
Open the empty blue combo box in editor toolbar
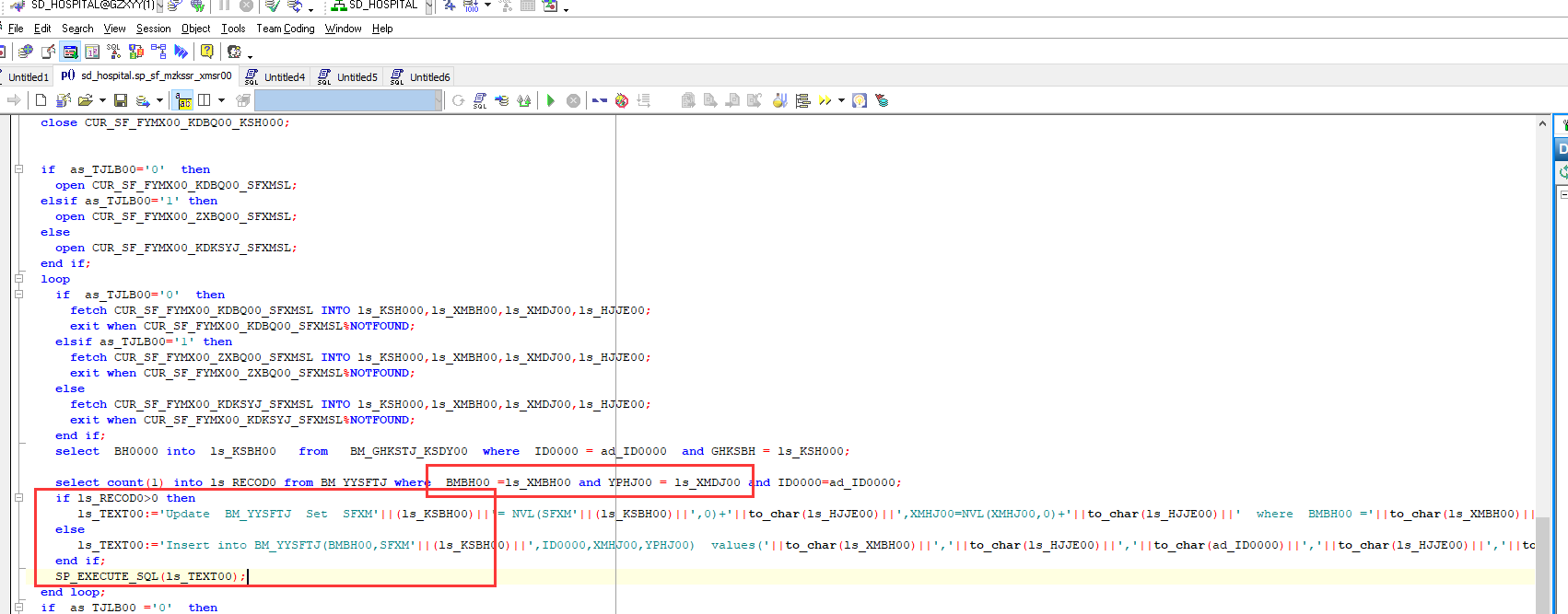348,100
